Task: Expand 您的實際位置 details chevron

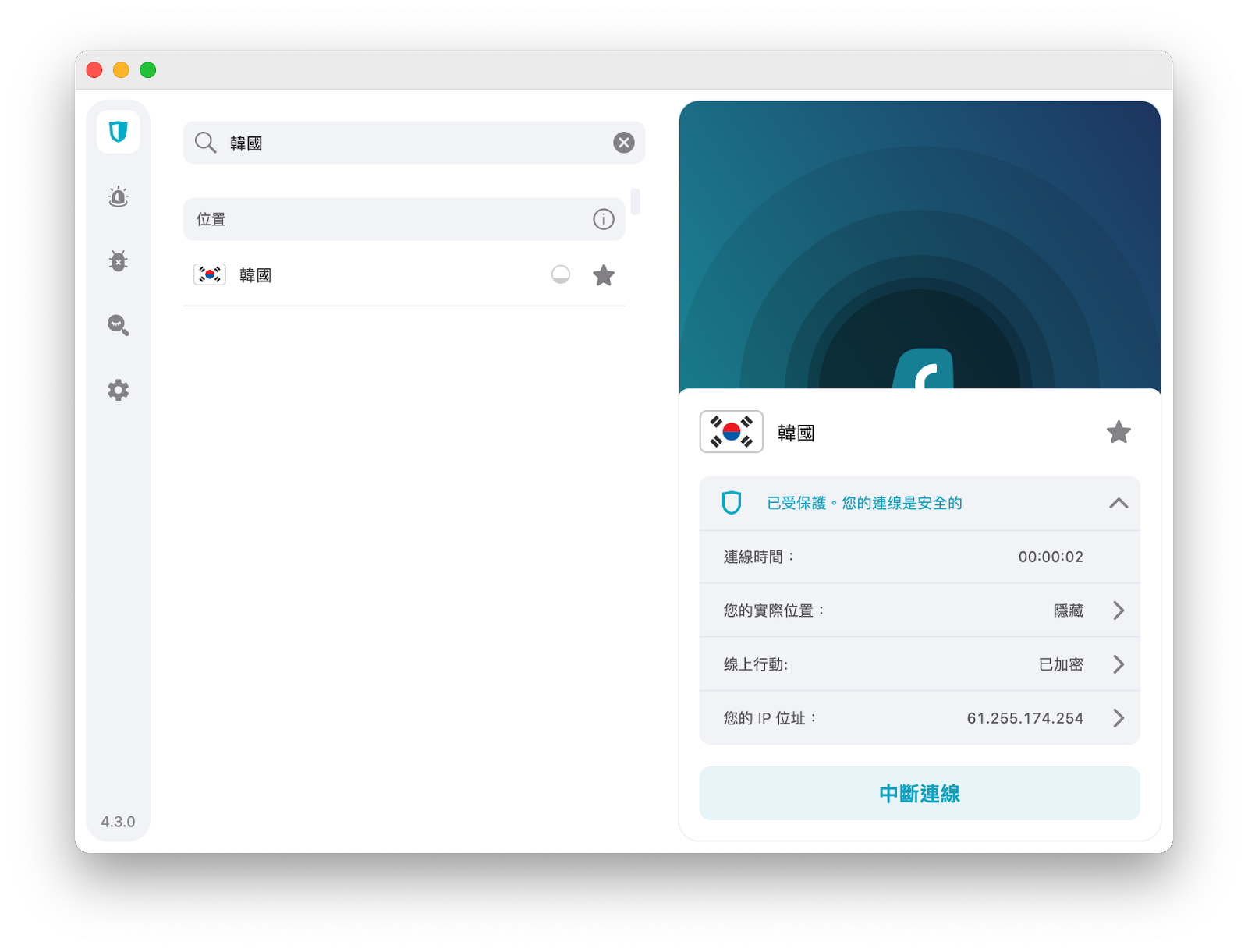Action: coord(1119,610)
